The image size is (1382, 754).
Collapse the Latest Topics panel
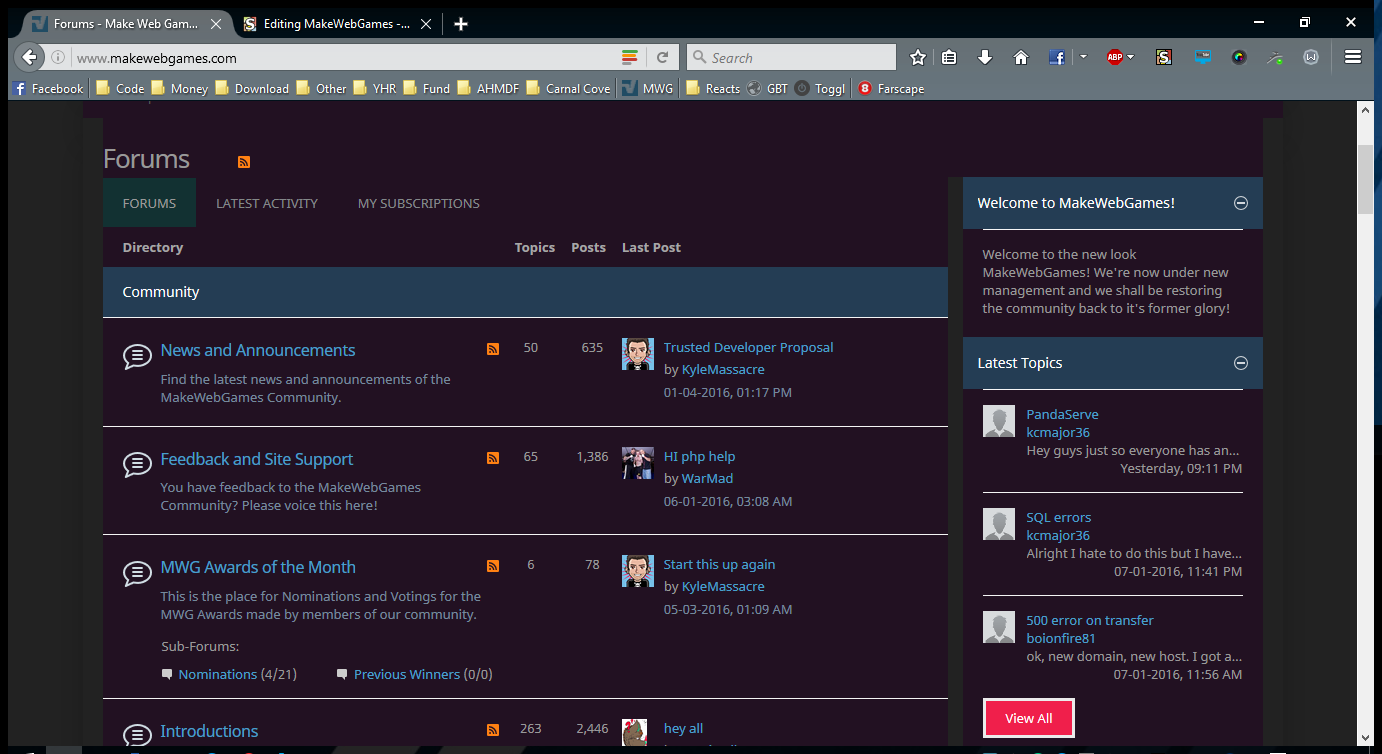[1240, 363]
